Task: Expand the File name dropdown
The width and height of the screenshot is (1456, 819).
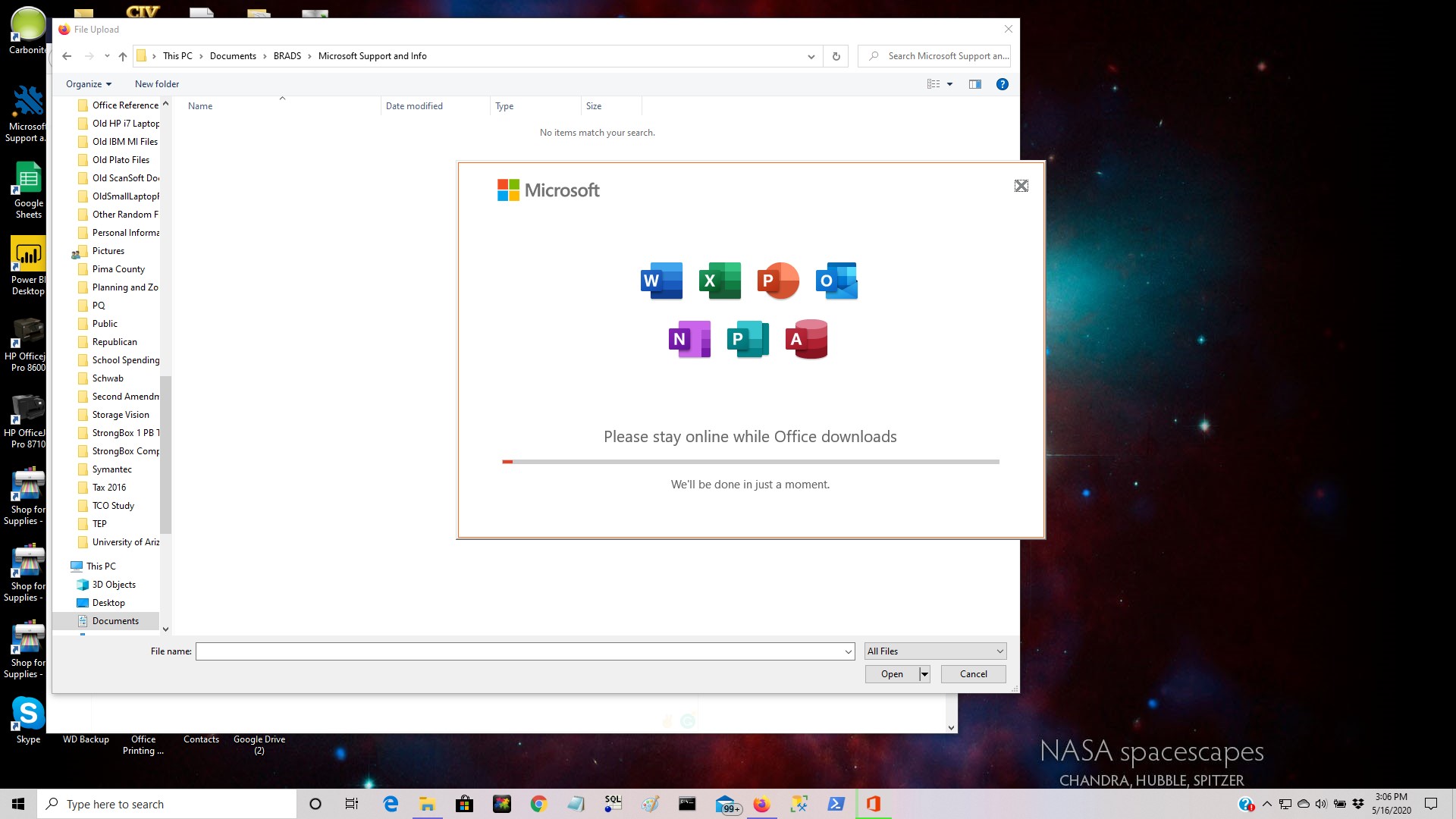Action: click(x=849, y=651)
